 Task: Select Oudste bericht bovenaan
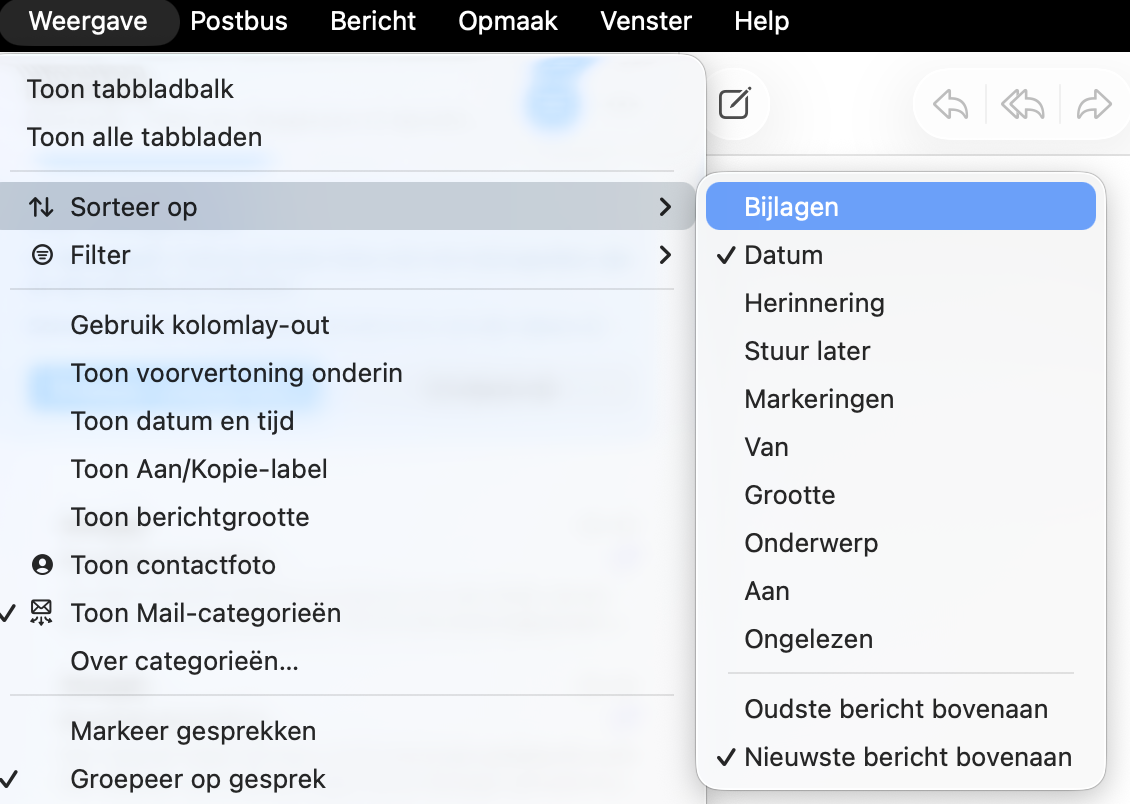895,709
